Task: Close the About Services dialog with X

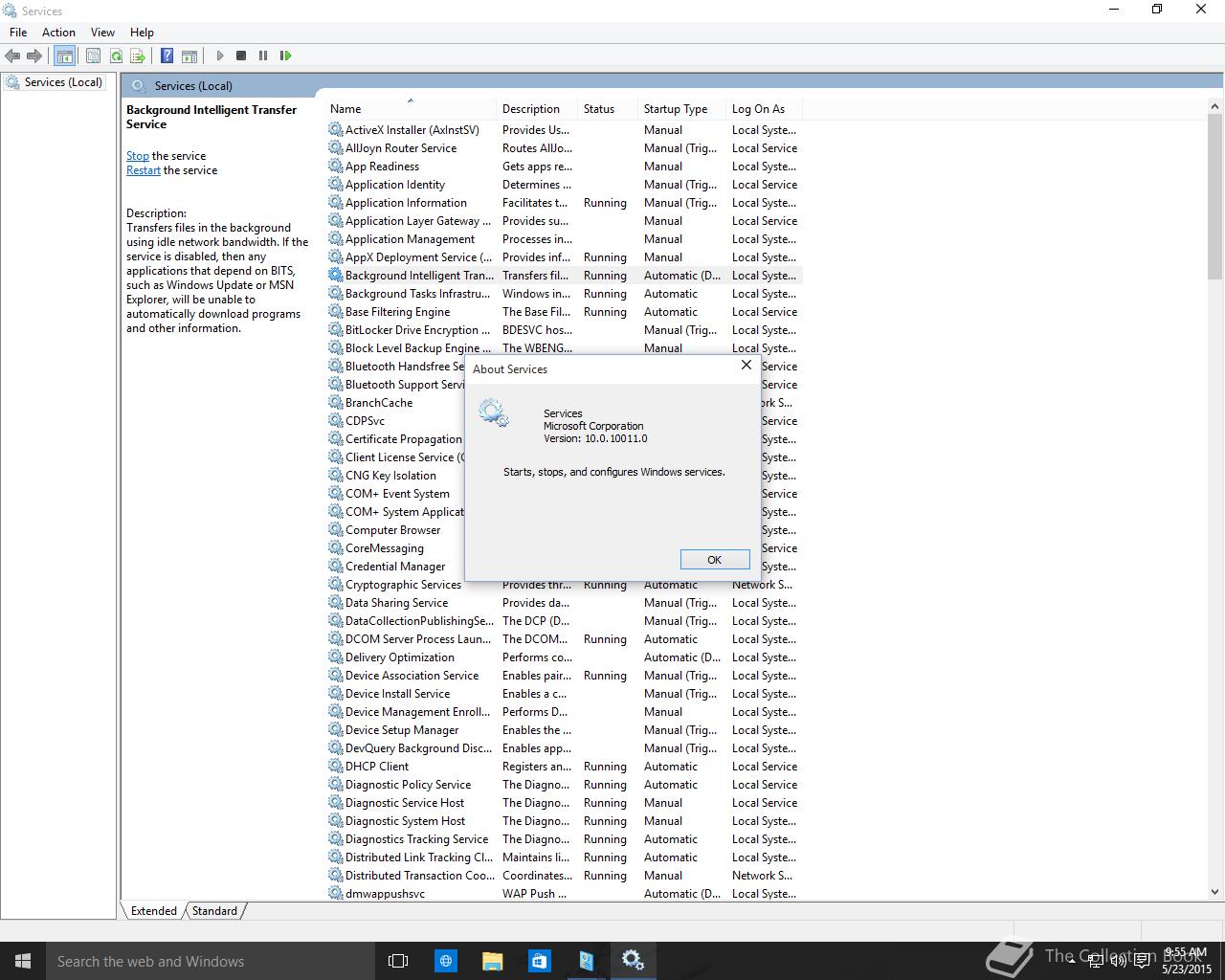Action: coord(746,366)
